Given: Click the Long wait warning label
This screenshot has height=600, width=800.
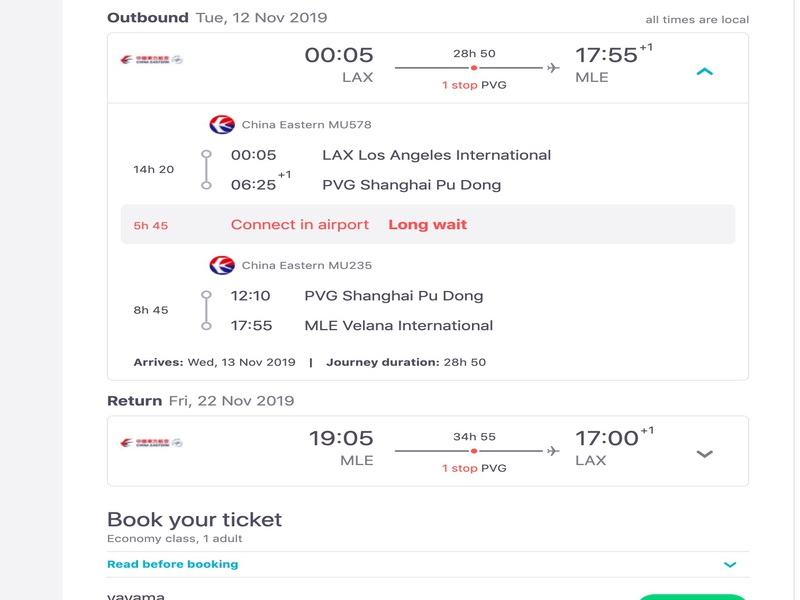Looking at the screenshot, I should (x=428, y=224).
